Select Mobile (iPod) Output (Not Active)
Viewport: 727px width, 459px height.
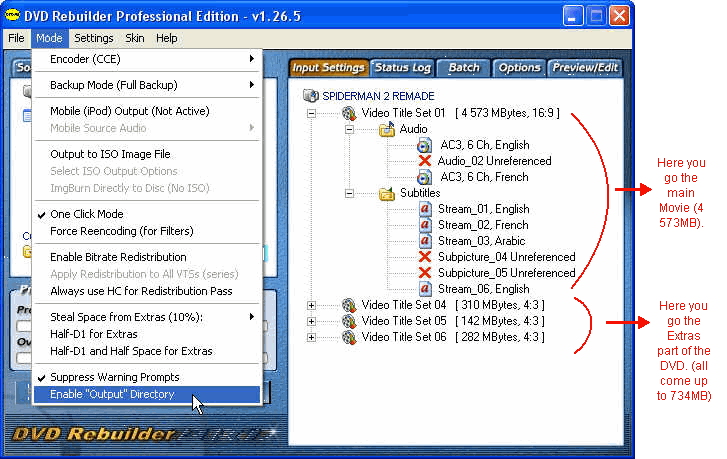pos(147,111)
